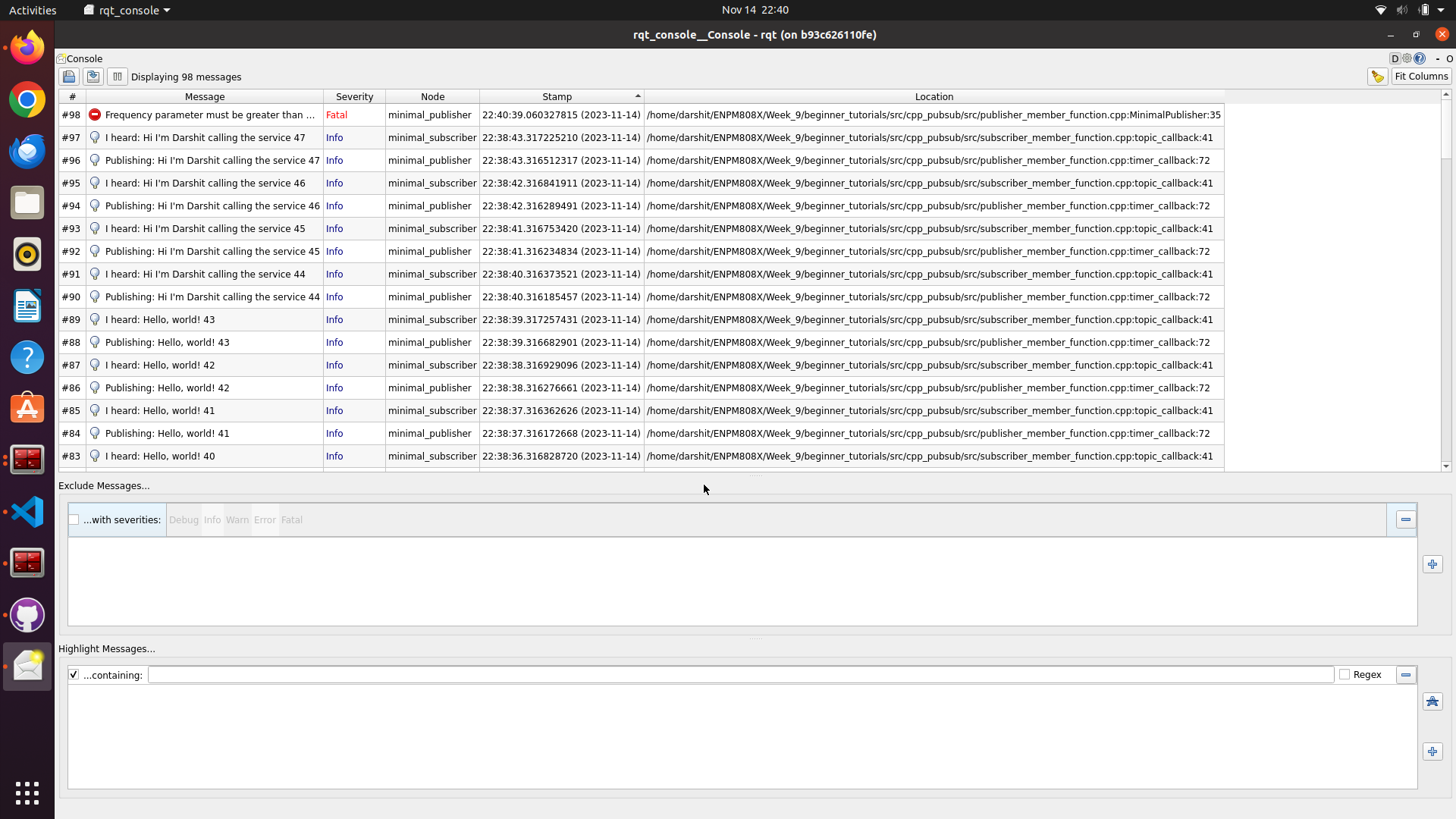
Task: Sort by the Stamp column header
Action: click(557, 96)
